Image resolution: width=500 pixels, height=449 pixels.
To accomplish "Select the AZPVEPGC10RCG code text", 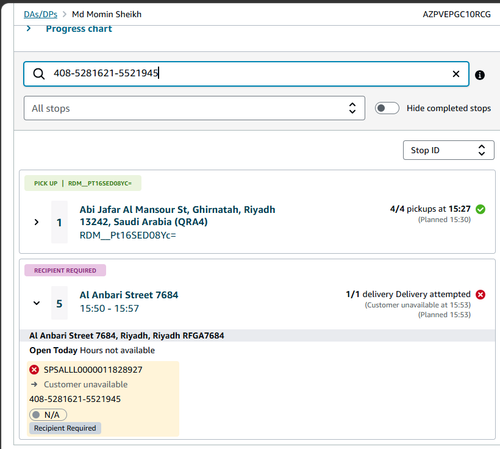I will coord(457,14).
